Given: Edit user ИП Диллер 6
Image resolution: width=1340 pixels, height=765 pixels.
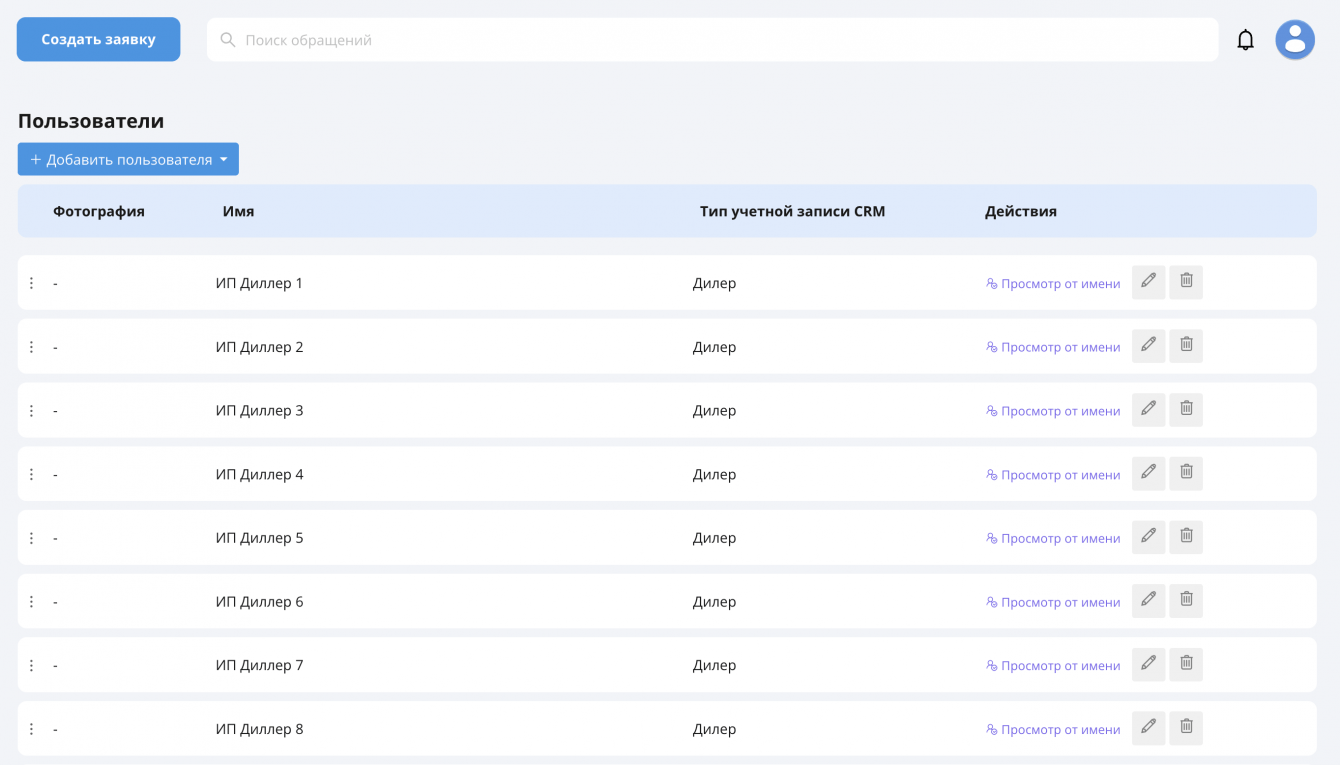Looking at the screenshot, I should point(1148,601).
